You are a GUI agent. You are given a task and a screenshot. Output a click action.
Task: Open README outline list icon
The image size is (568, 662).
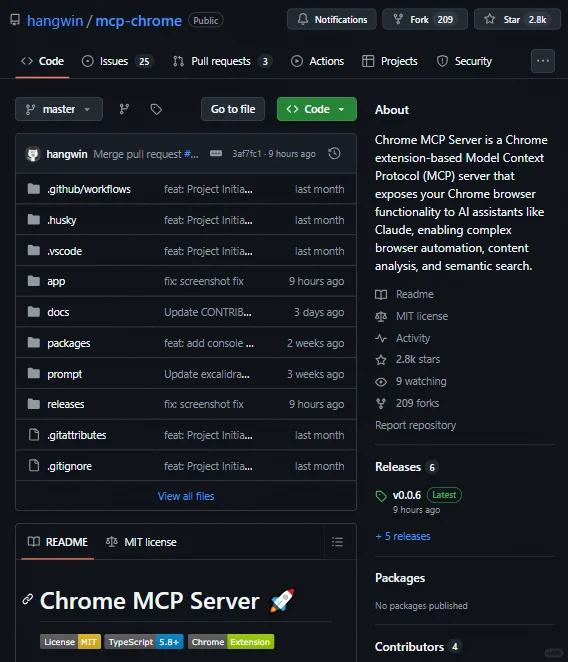pos(337,542)
